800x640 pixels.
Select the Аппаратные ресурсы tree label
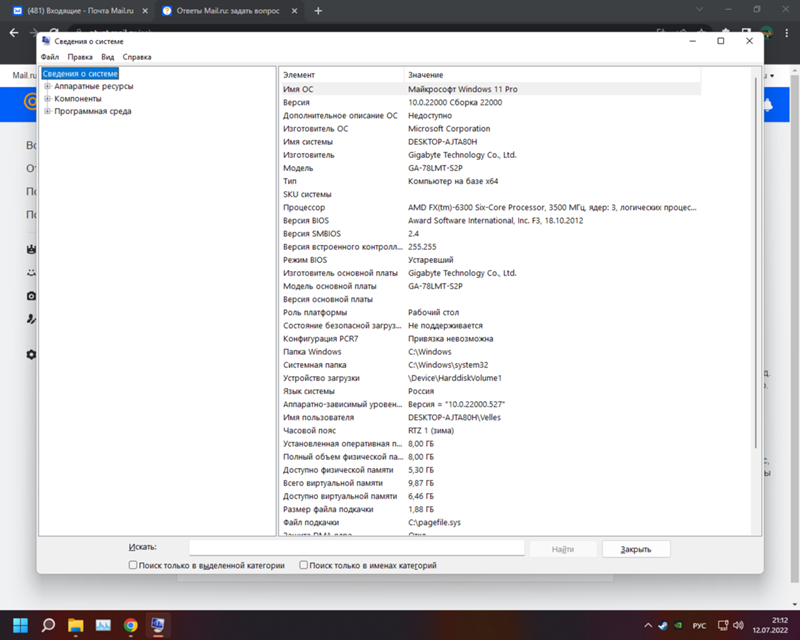[x=93, y=86]
